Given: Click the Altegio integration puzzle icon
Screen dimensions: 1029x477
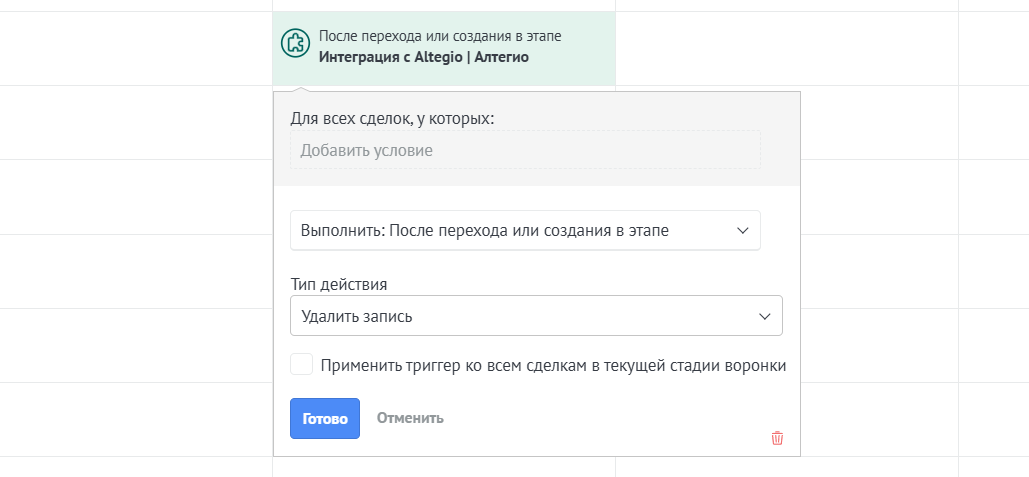Looking at the screenshot, I should 295,43.
